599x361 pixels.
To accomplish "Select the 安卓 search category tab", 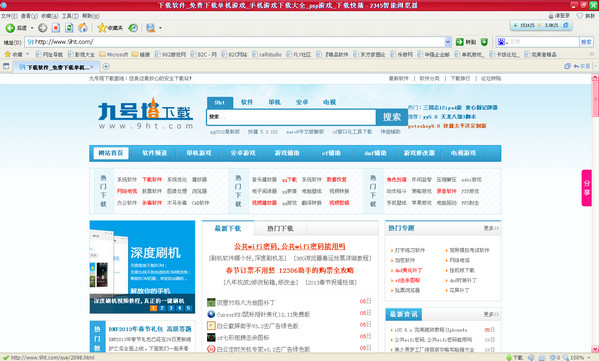I will tap(302, 102).
